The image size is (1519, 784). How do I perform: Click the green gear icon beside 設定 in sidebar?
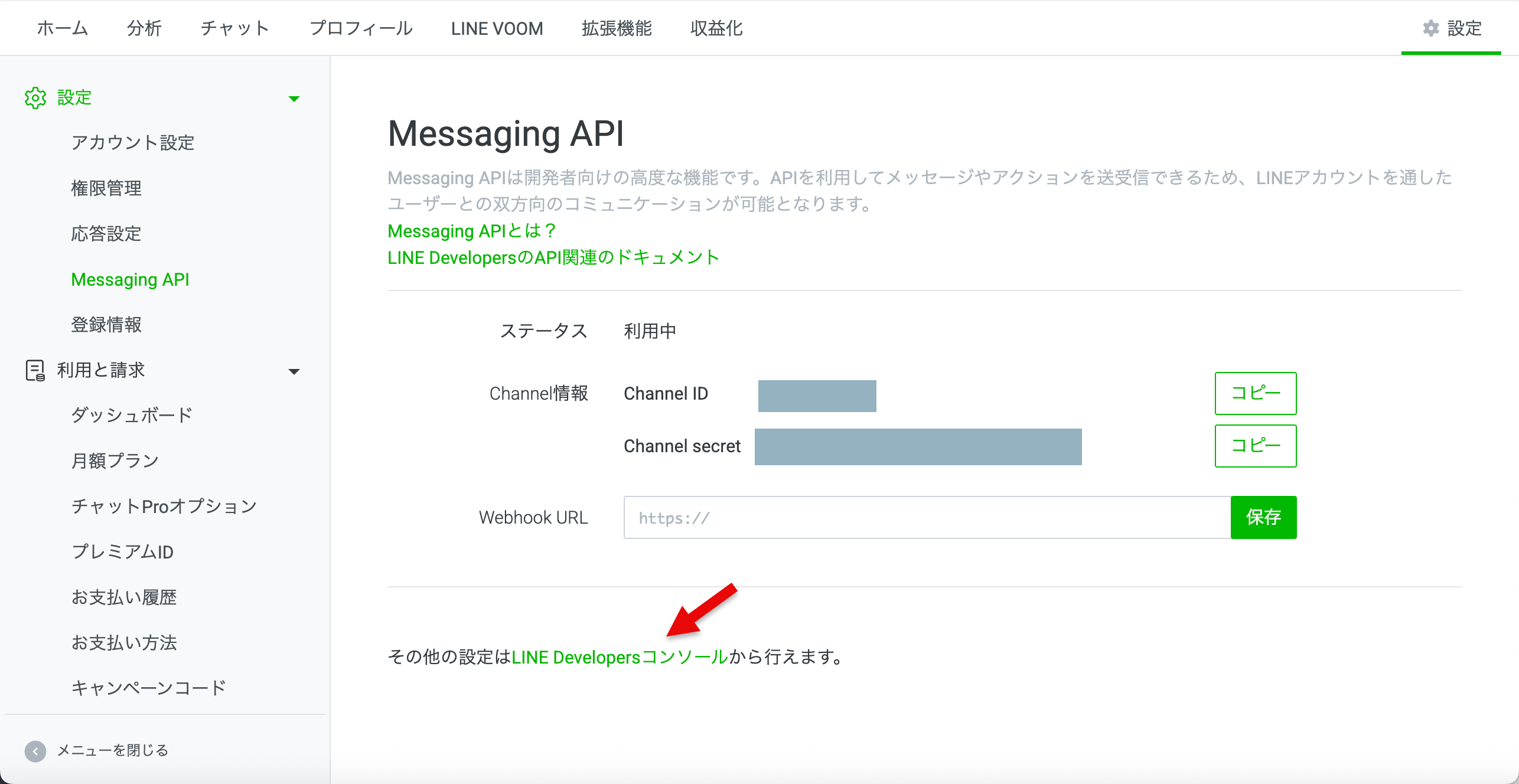point(35,98)
